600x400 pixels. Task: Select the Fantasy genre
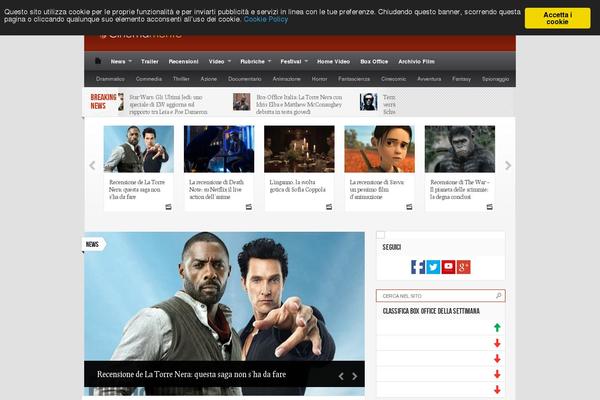point(461,79)
